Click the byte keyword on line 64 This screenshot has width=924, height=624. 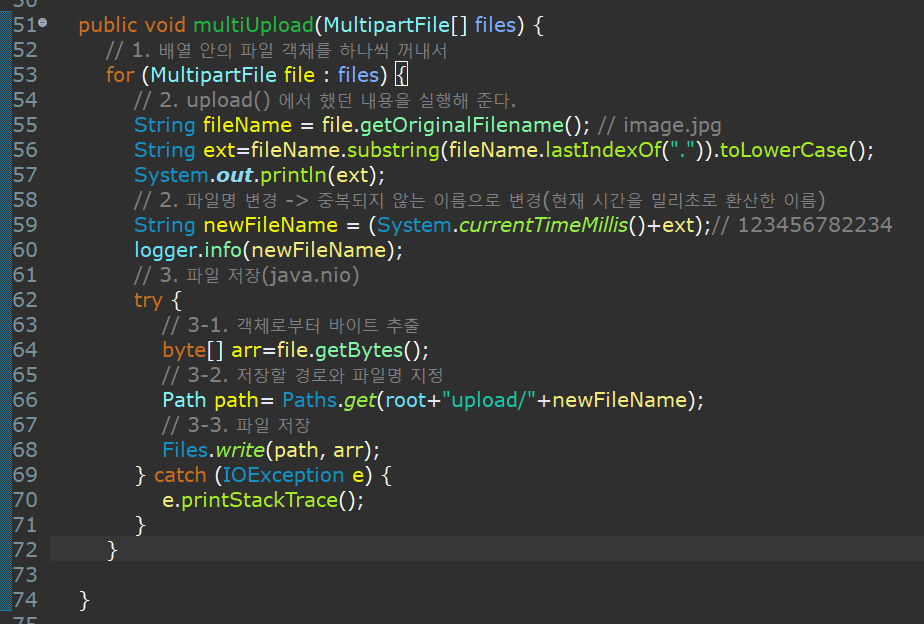pos(184,350)
